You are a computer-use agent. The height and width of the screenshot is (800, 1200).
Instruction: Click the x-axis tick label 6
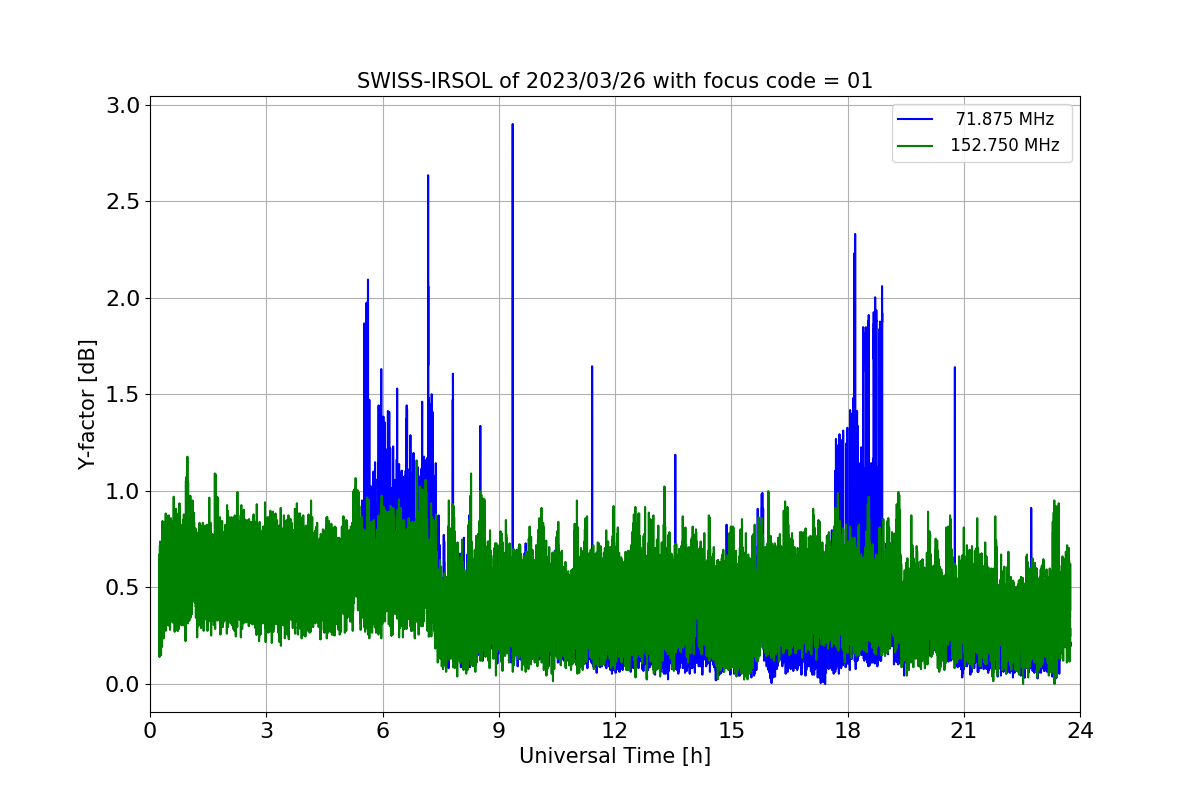(382, 730)
